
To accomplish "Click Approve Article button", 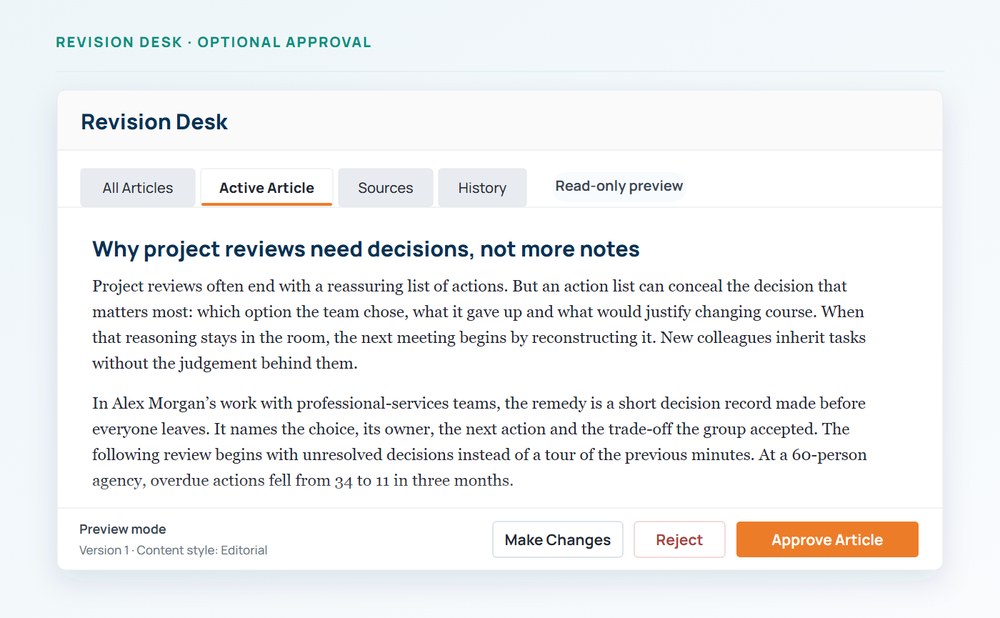I will (x=827, y=540).
